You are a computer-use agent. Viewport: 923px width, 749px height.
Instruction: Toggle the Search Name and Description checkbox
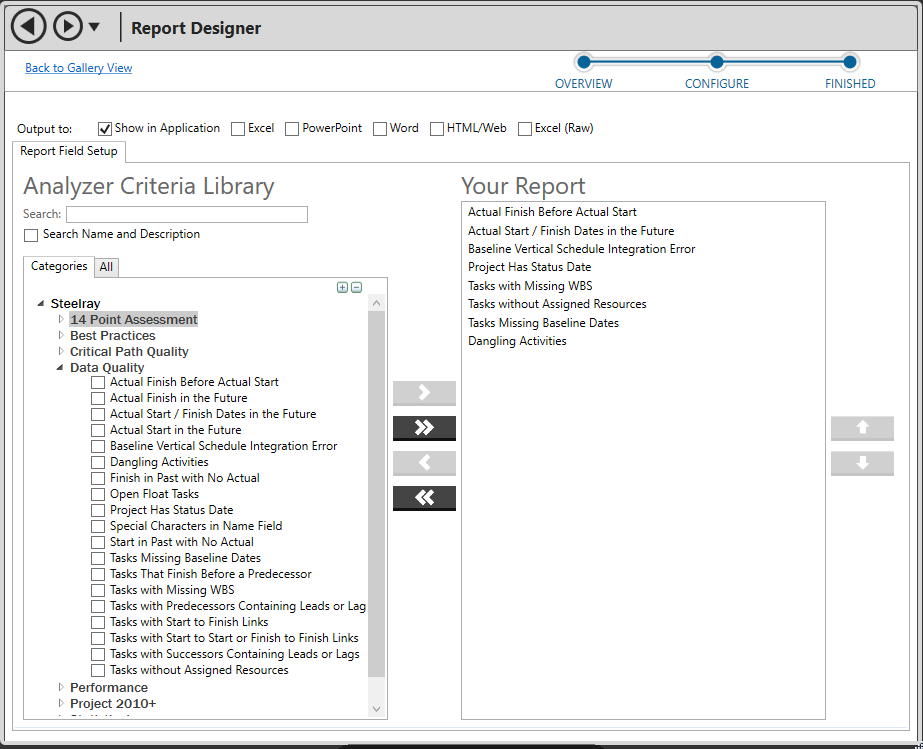pyautogui.click(x=31, y=235)
